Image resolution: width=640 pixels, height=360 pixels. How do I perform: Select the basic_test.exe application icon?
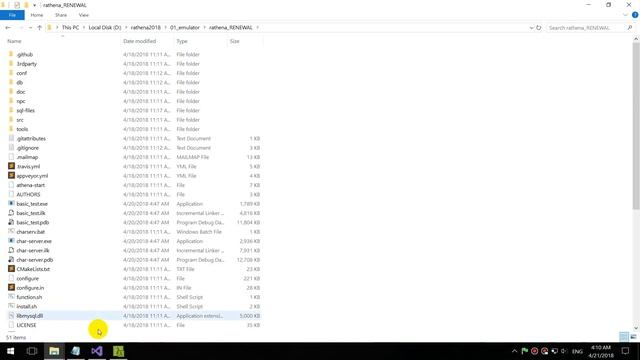pyautogui.click(x=11, y=204)
